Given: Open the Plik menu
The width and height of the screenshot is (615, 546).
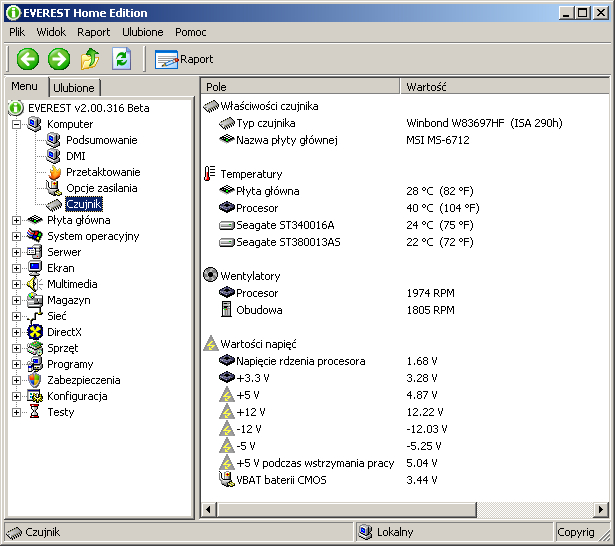Looking at the screenshot, I should pyautogui.click(x=17, y=32).
